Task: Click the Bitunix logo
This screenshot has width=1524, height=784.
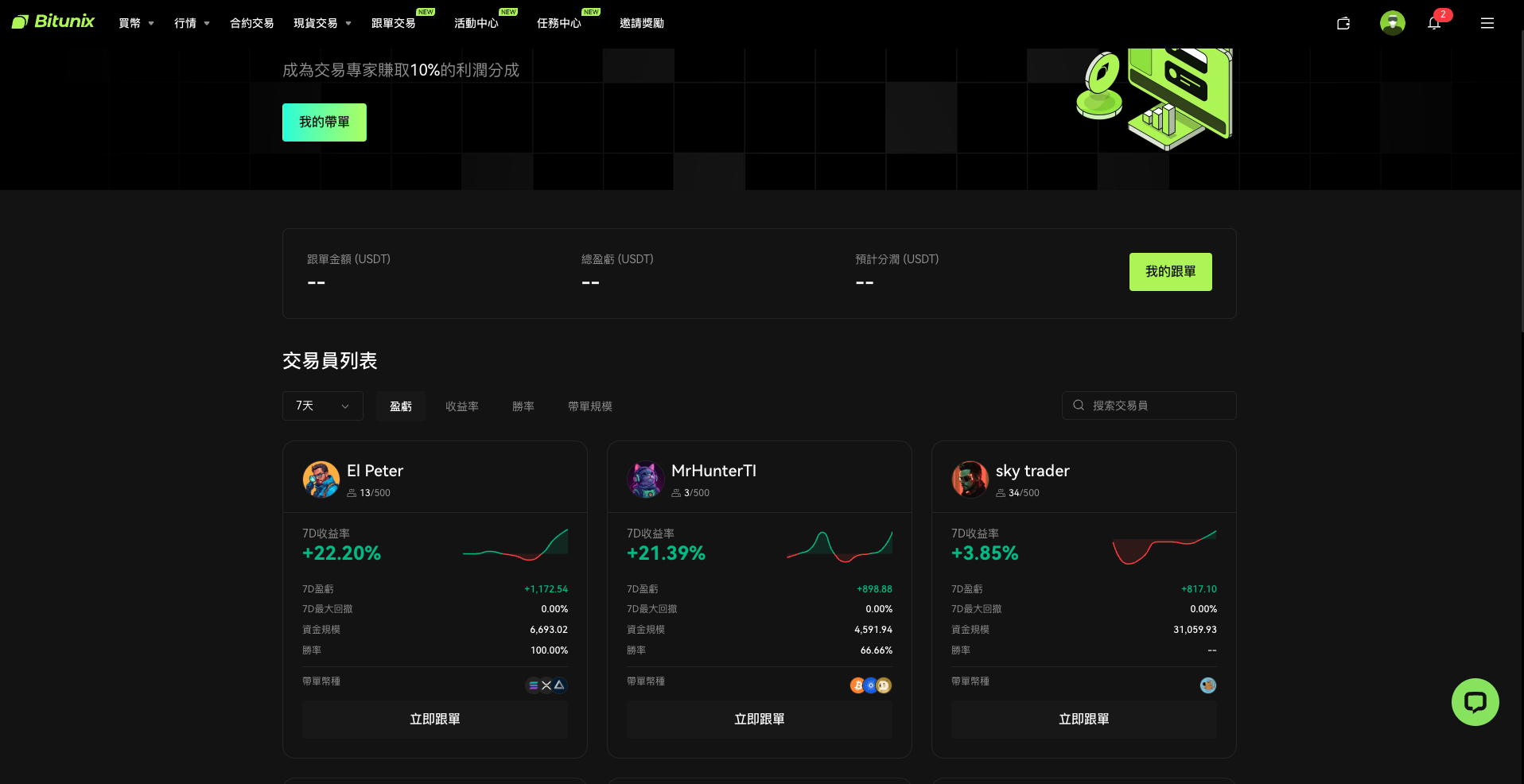Action: [x=53, y=21]
